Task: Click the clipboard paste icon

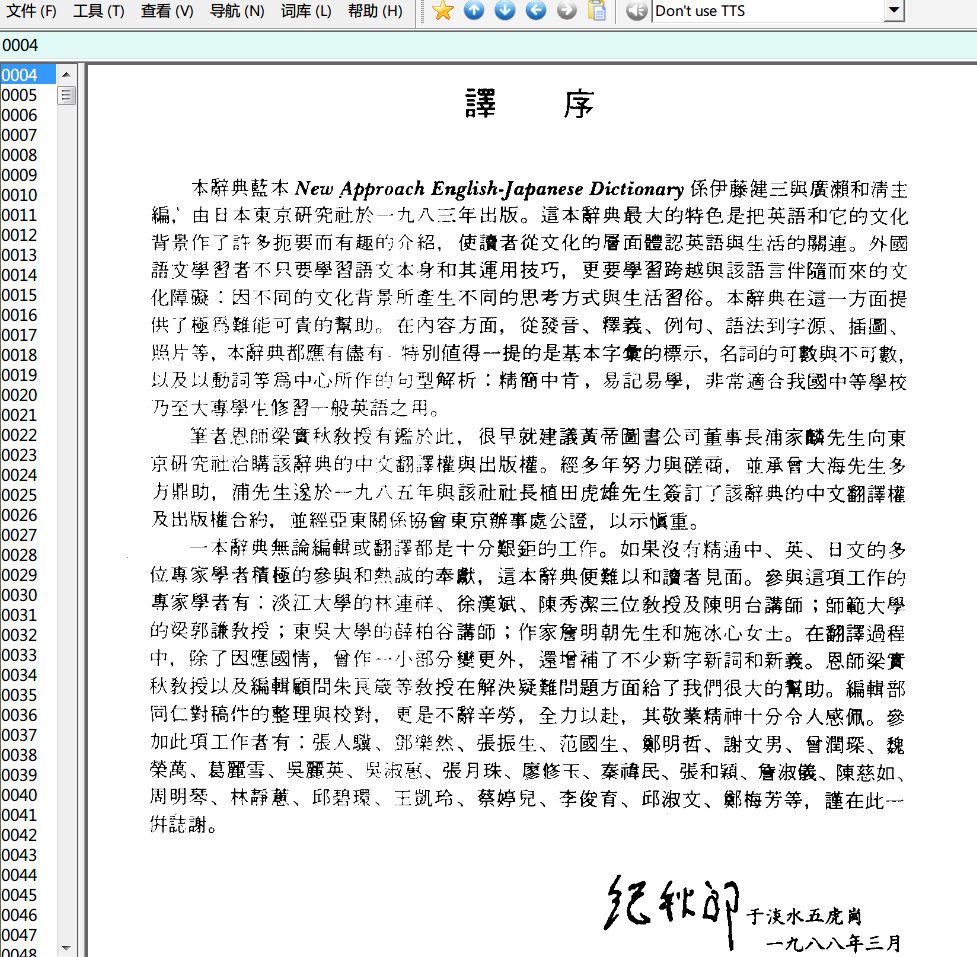Action: 597,11
